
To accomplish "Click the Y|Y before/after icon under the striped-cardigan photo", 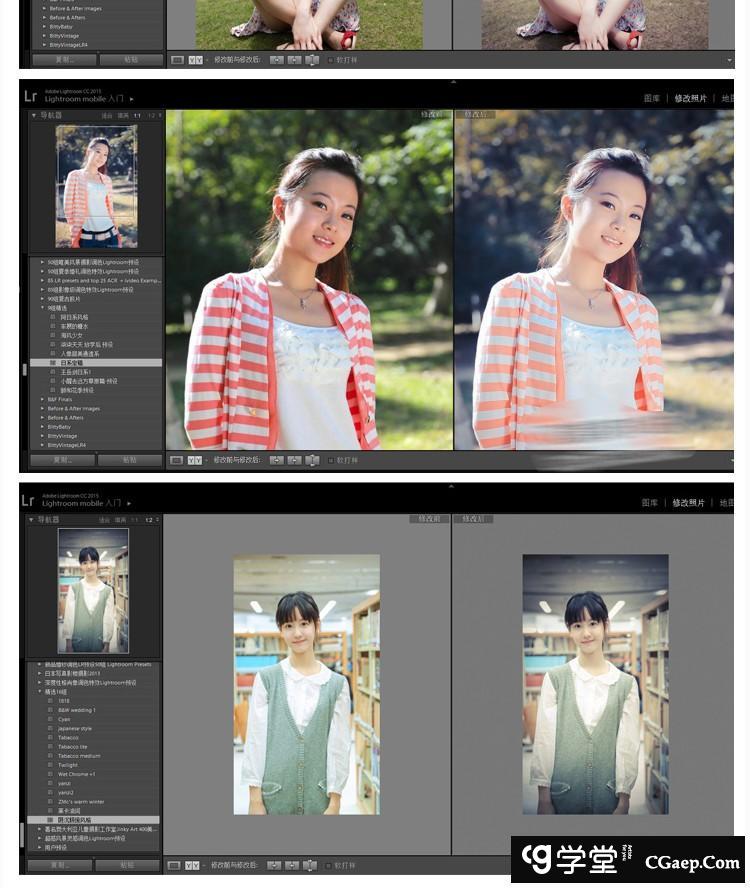I will [193, 460].
